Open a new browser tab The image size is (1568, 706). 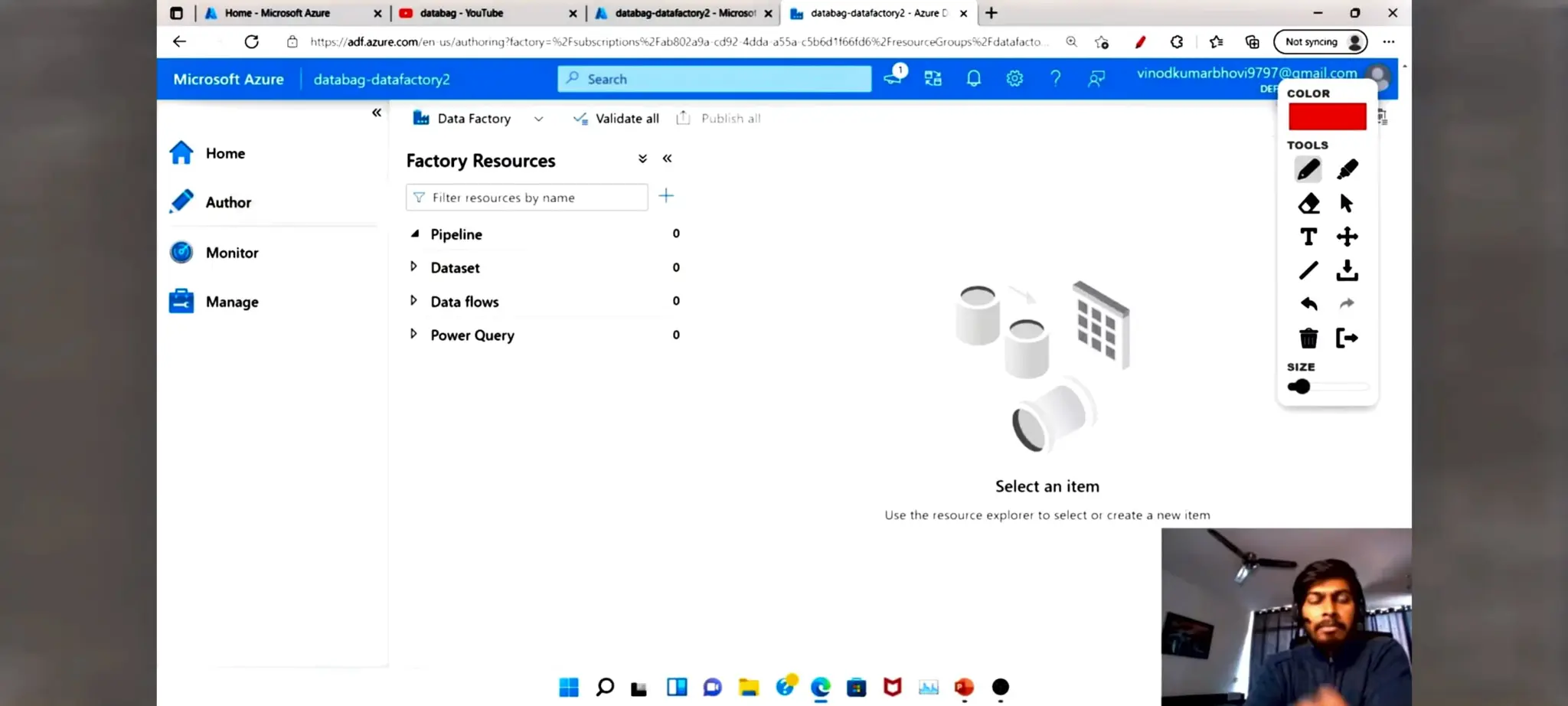(x=991, y=13)
